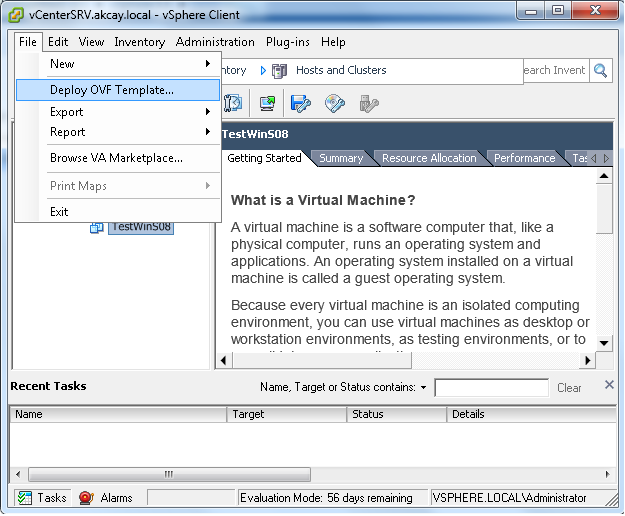Open the View menu
Screen dimensions: 625x516
[91, 42]
